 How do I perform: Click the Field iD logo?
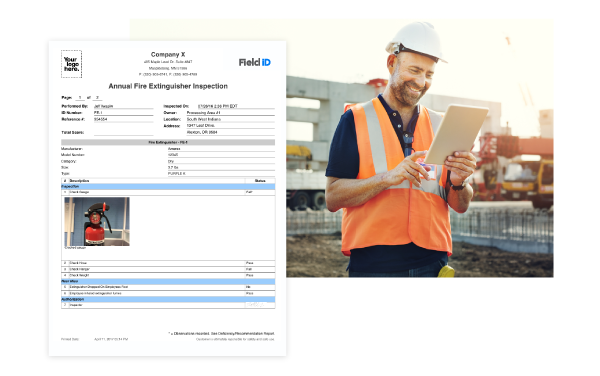coord(254,62)
